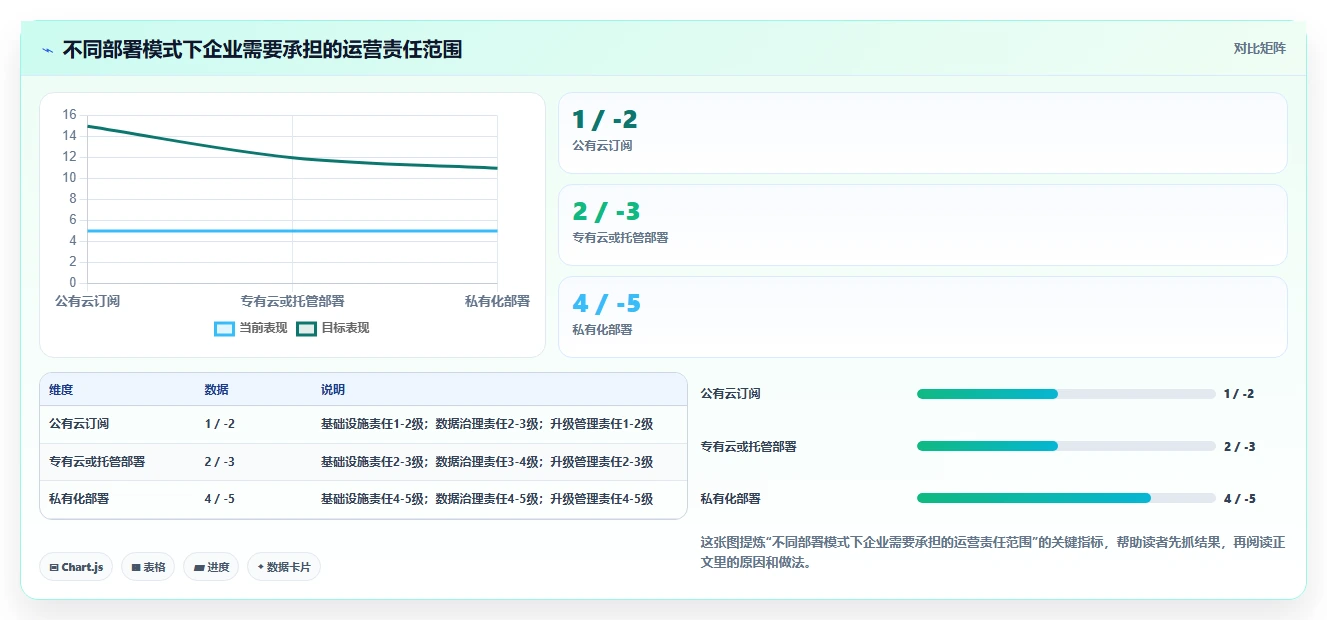This screenshot has width=1327, height=620.
Task: Click the 私有化部署 label in the progress list
Action: (x=730, y=498)
